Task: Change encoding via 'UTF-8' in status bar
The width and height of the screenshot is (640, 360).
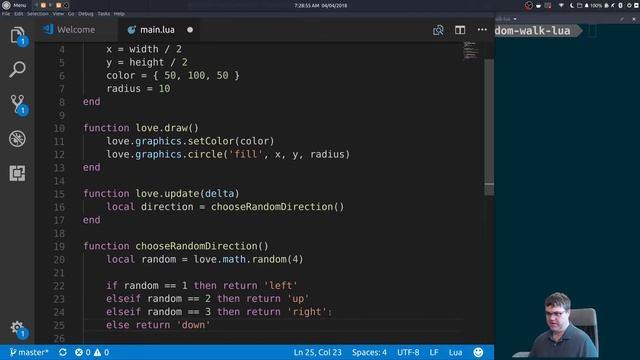Action: click(x=408, y=352)
